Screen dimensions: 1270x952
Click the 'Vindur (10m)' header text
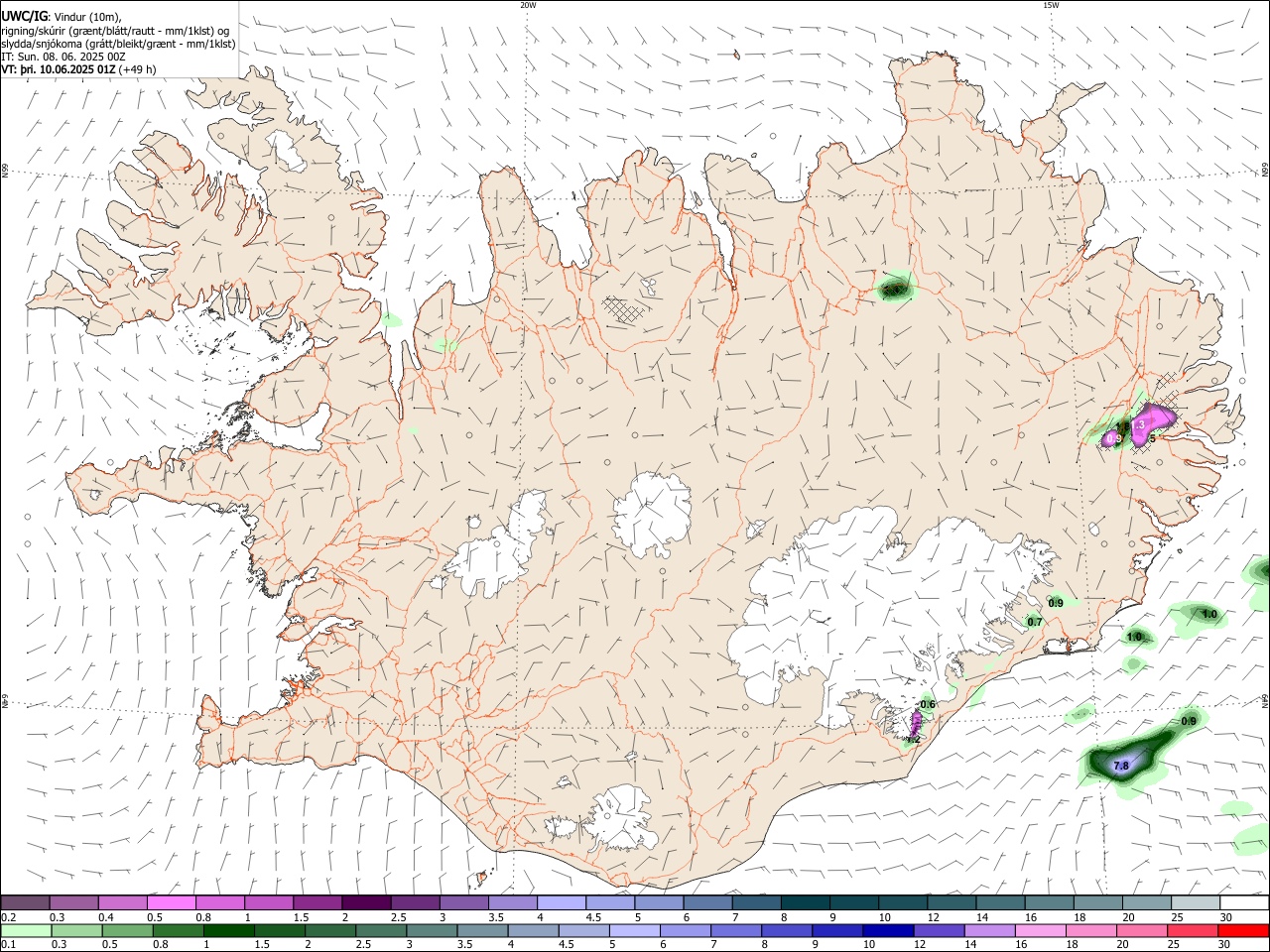[x=88, y=17]
